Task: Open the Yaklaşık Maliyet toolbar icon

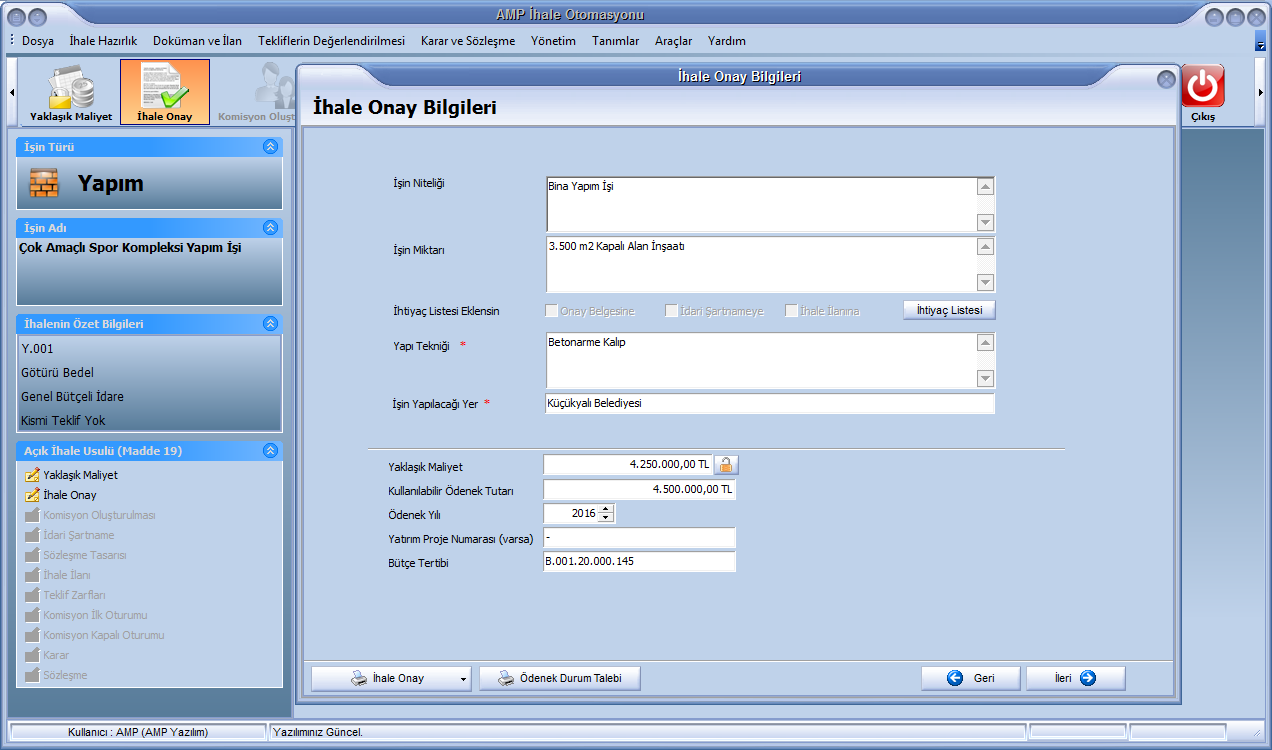Action: [x=70, y=92]
